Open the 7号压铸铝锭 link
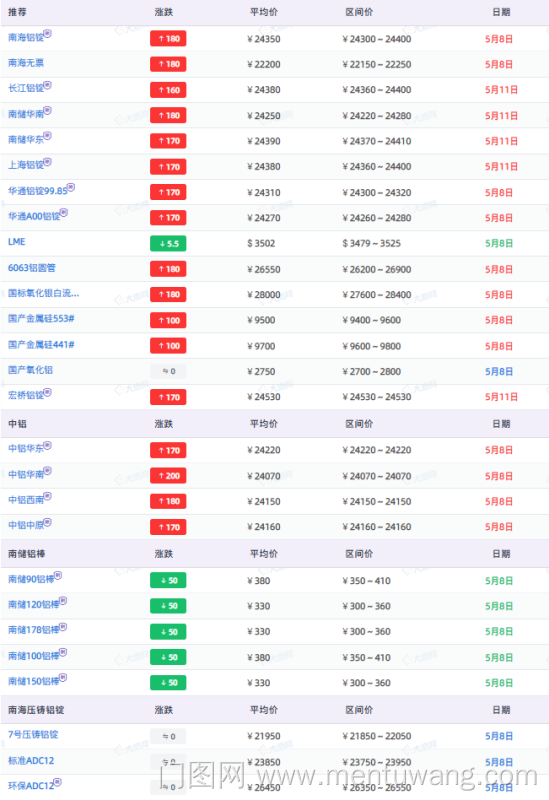Viewport: 549px width, 800px height. (33, 735)
